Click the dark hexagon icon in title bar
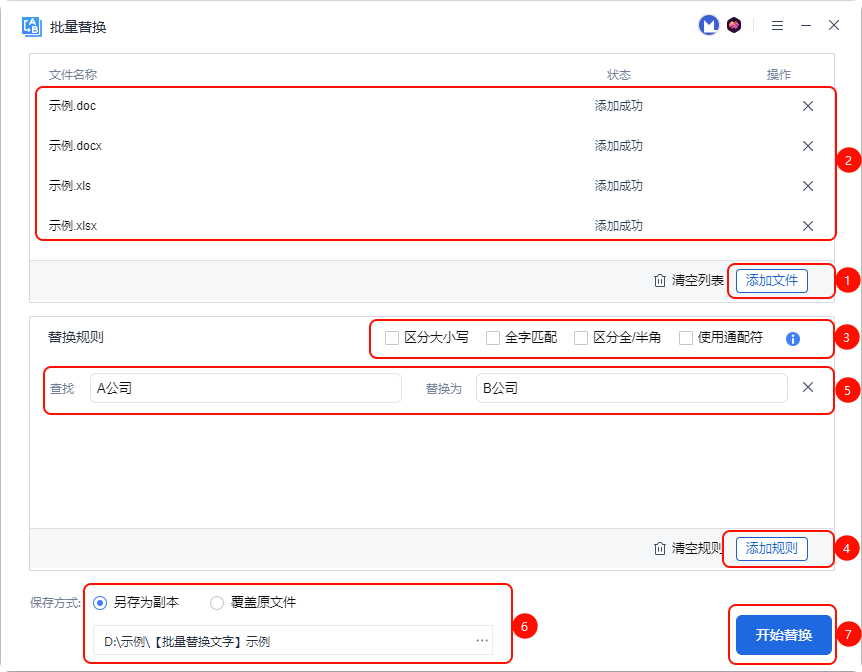Viewport: 862px width, 672px height. pyautogui.click(x=734, y=26)
